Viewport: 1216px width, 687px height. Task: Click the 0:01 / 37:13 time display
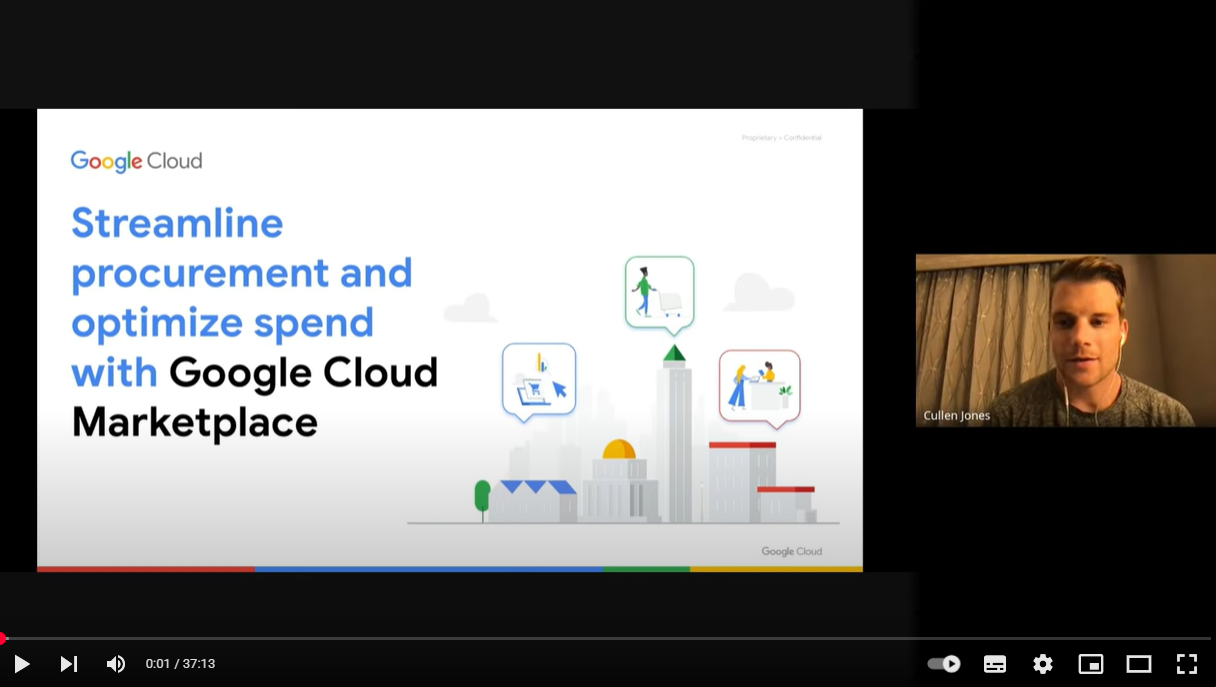pos(181,664)
